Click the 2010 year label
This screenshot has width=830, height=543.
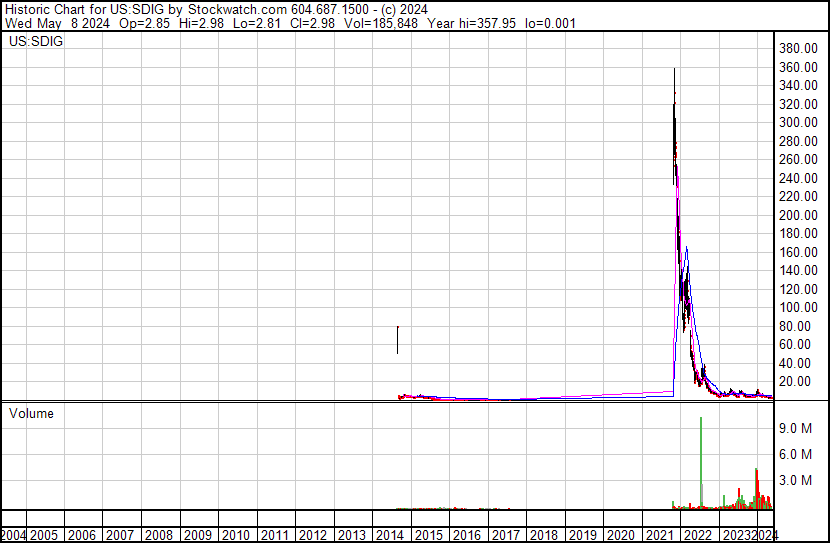[x=236, y=535]
